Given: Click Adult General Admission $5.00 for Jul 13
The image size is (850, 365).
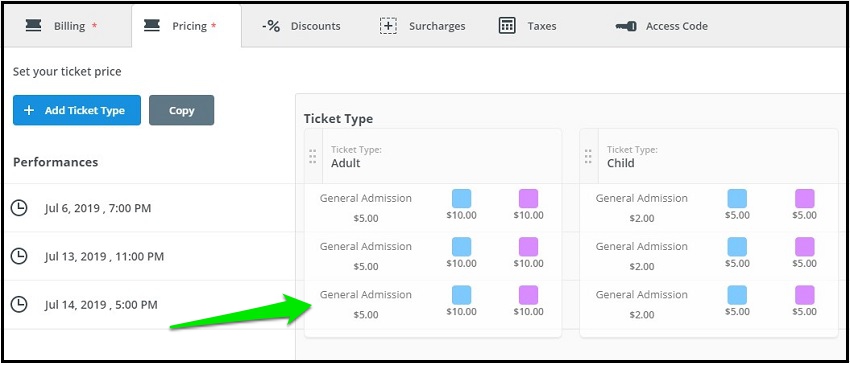Looking at the screenshot, I should [x=366, y=257].
